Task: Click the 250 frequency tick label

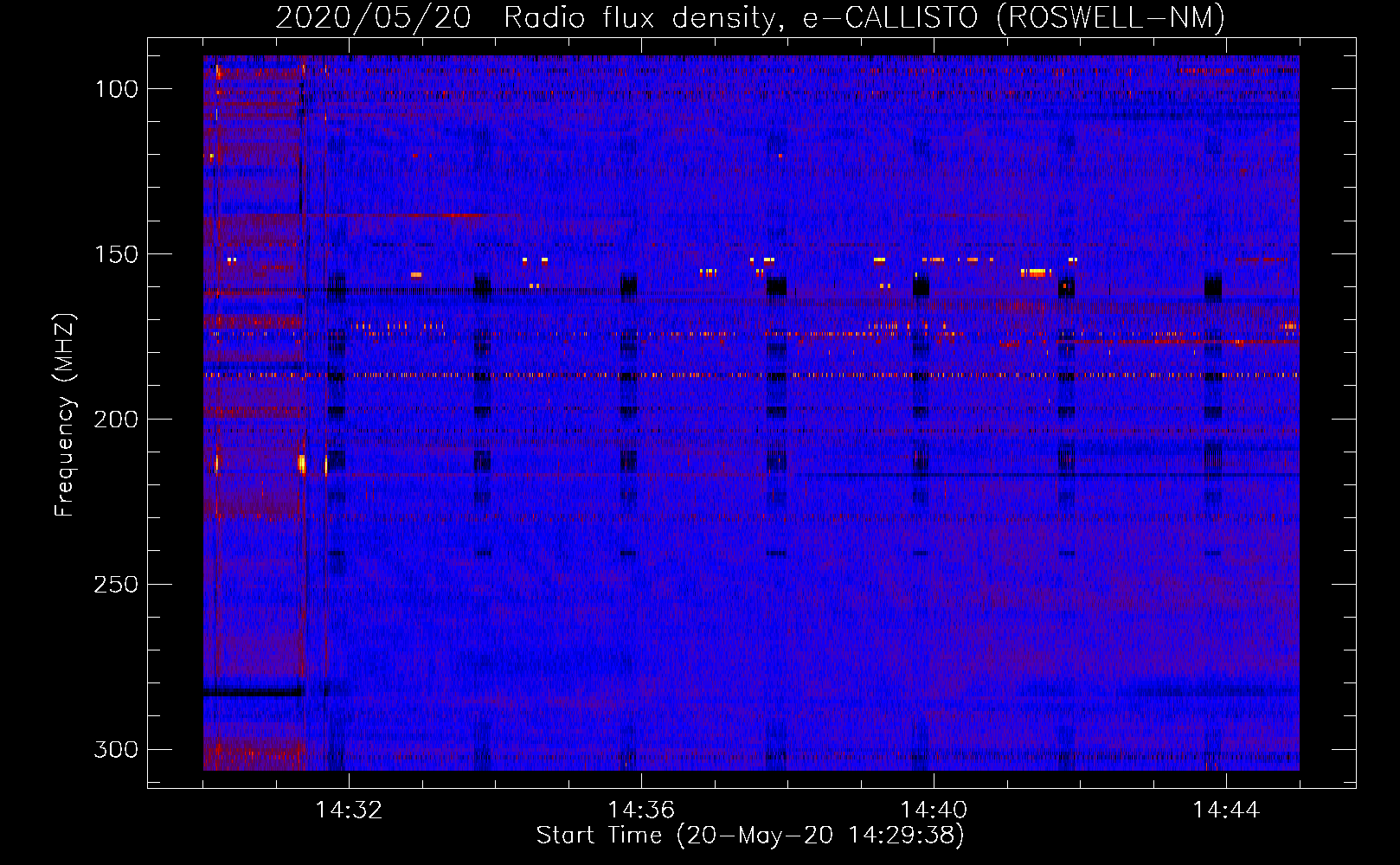Action: click(x=116, y=585)
